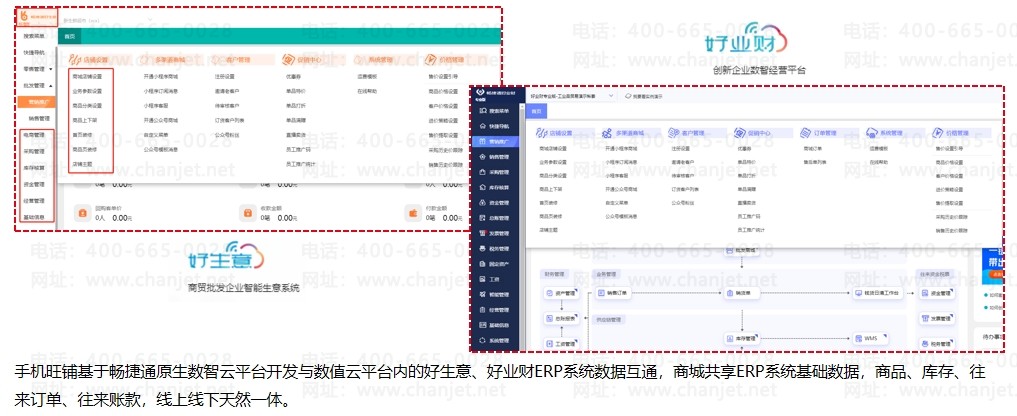
Task: Click 多渠道商城 header icon in 好业财 panel
Action: coord(606,132)
